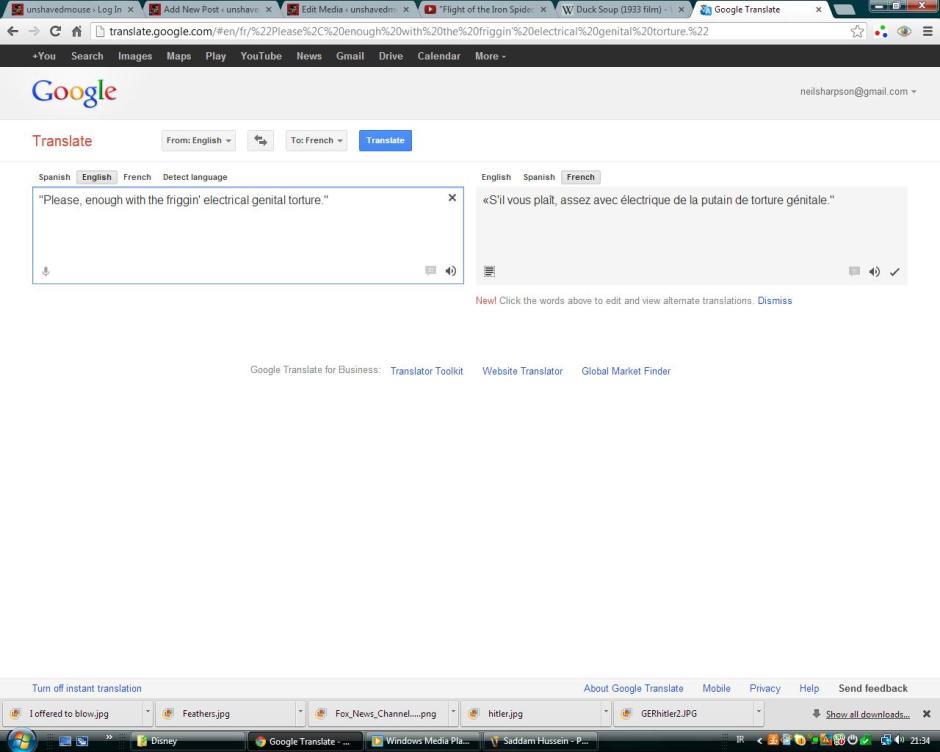
Task: Click the checkmark rate translation icon
Action: click(895, 272)
